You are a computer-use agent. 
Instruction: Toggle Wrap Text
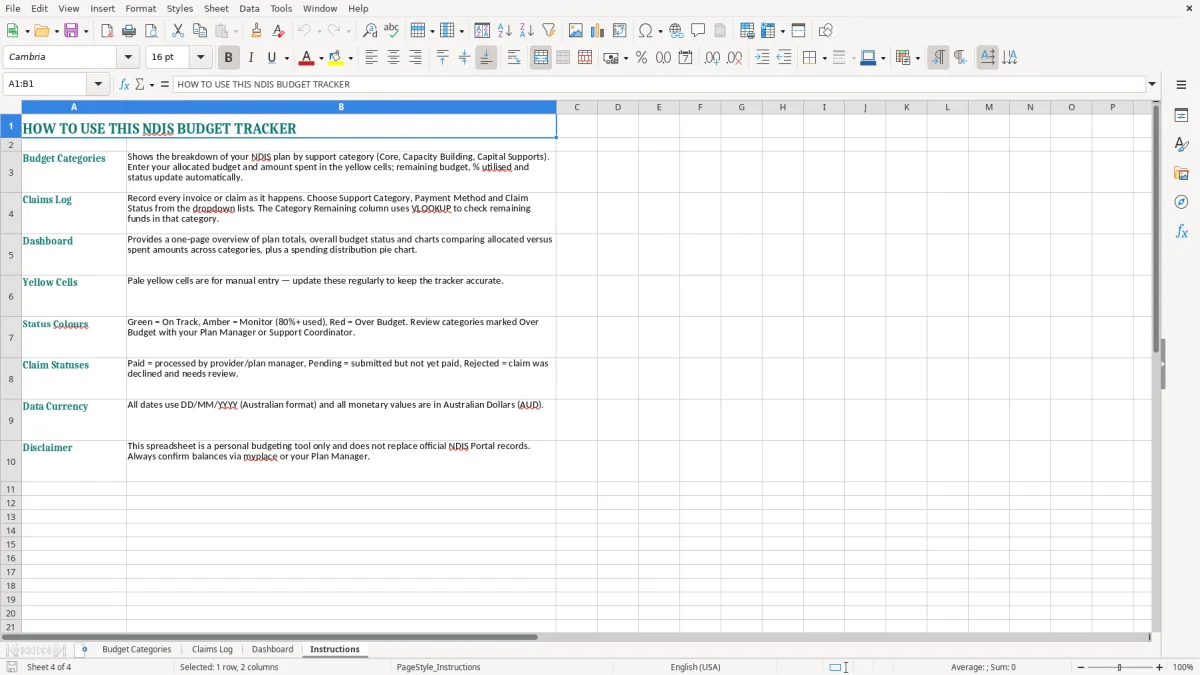(x=514, y=58)
